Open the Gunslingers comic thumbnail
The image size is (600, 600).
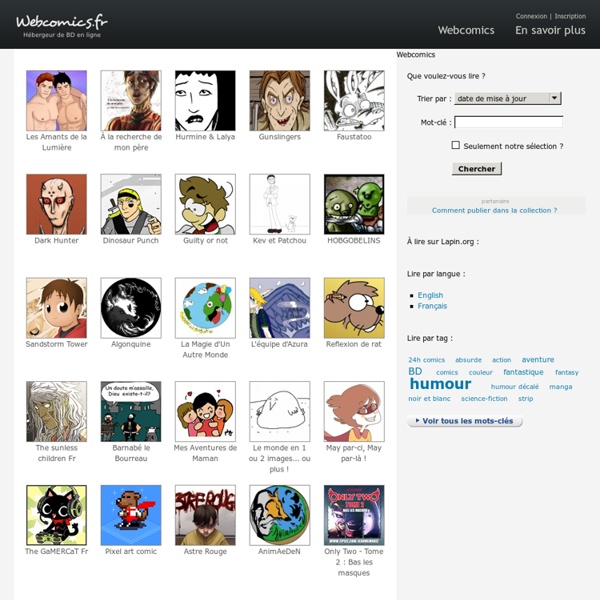[x=280, y=101]
